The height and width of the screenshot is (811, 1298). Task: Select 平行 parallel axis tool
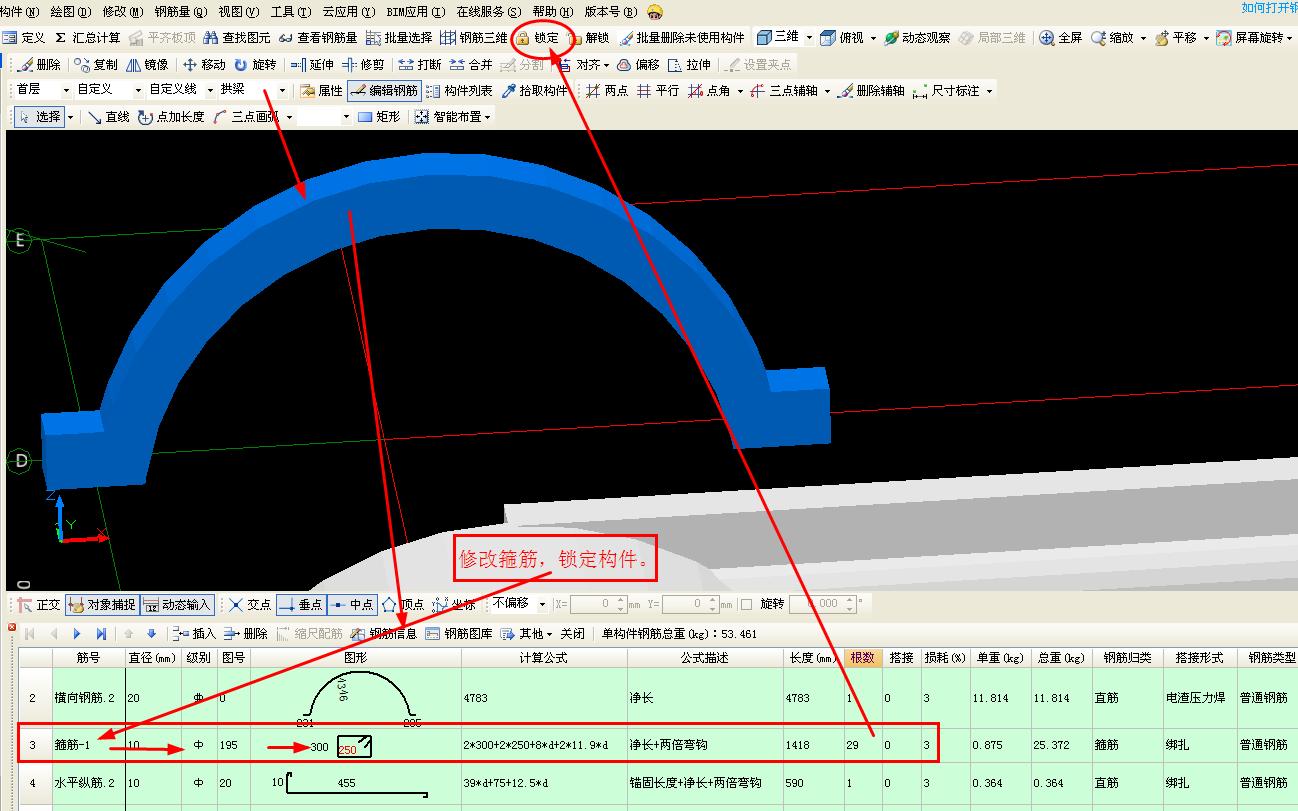click(x=658, y=91)
